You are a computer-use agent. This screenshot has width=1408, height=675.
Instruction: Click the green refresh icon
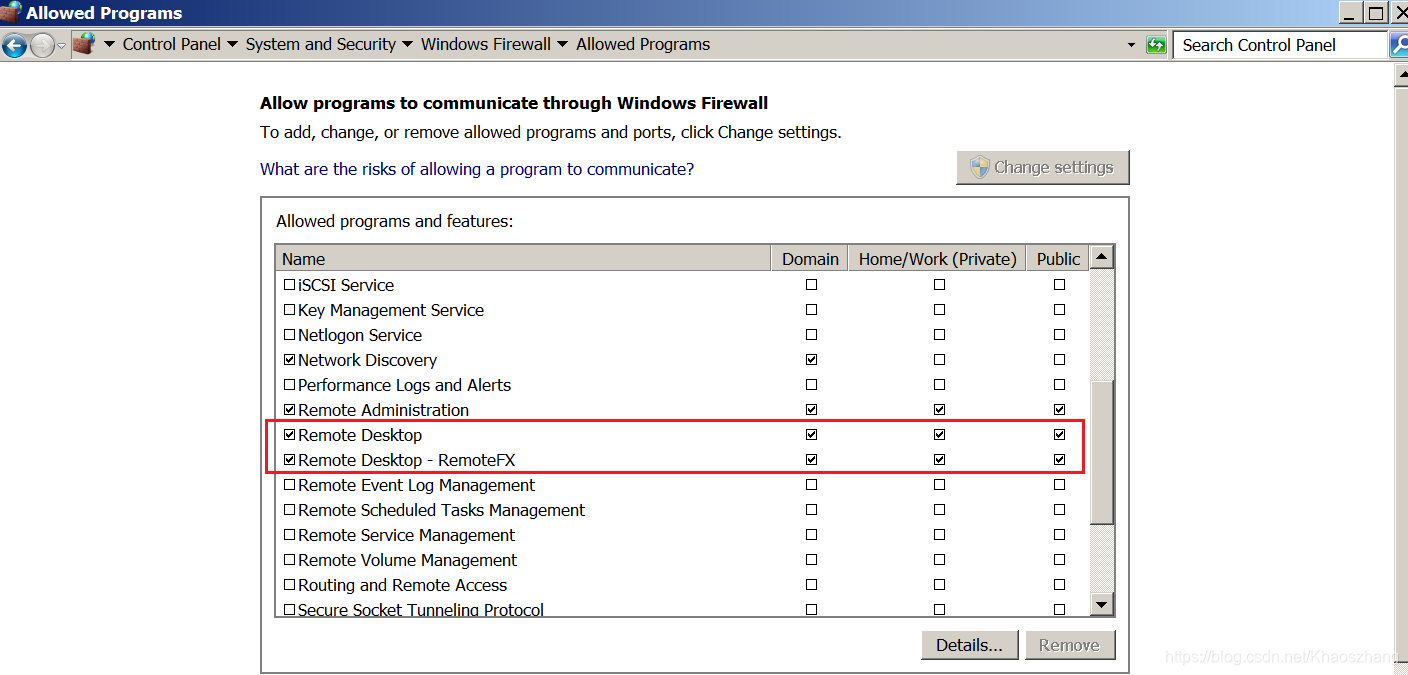tap(1156, 45)
